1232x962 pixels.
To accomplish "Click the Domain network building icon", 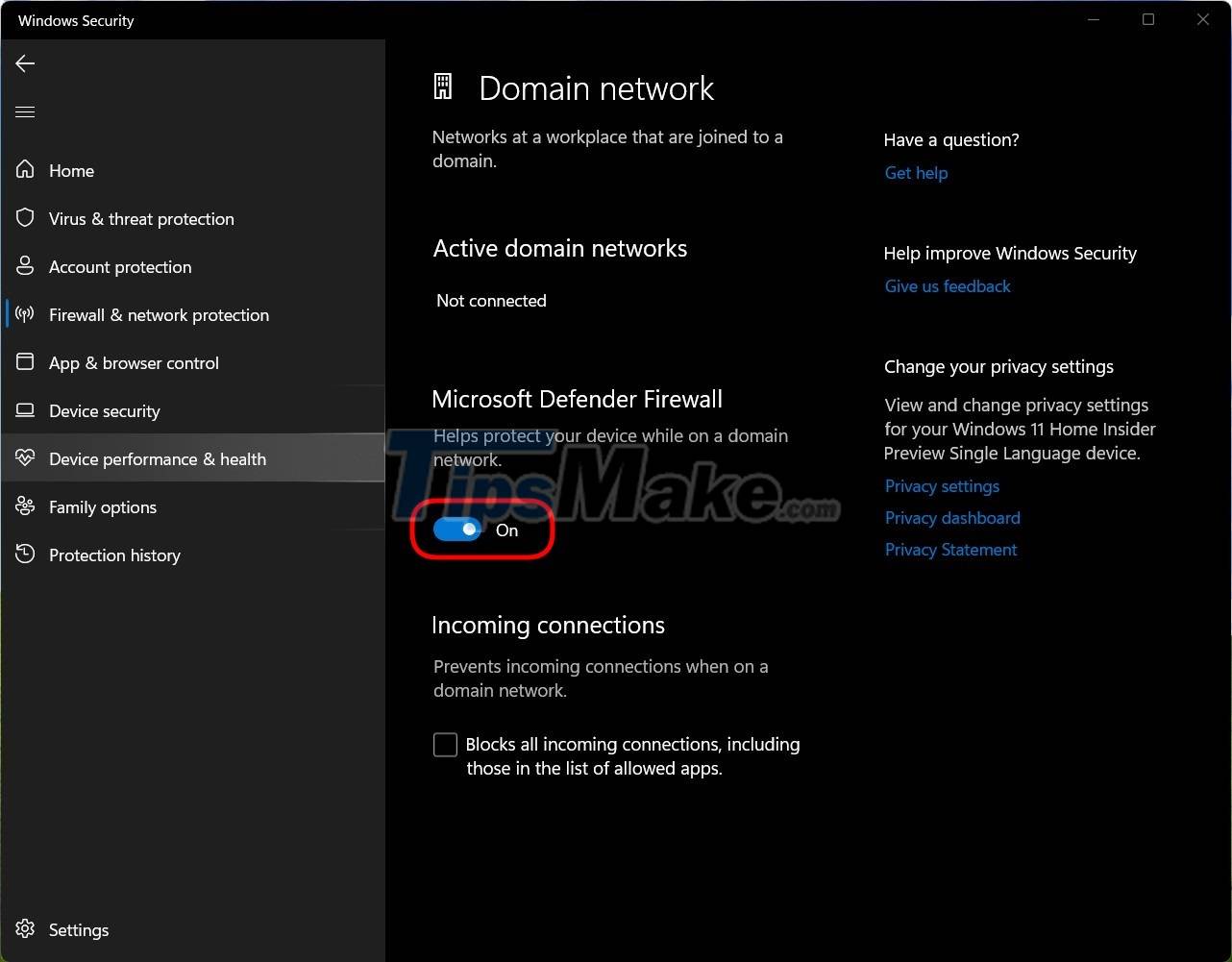I will (x=443, y=86).
